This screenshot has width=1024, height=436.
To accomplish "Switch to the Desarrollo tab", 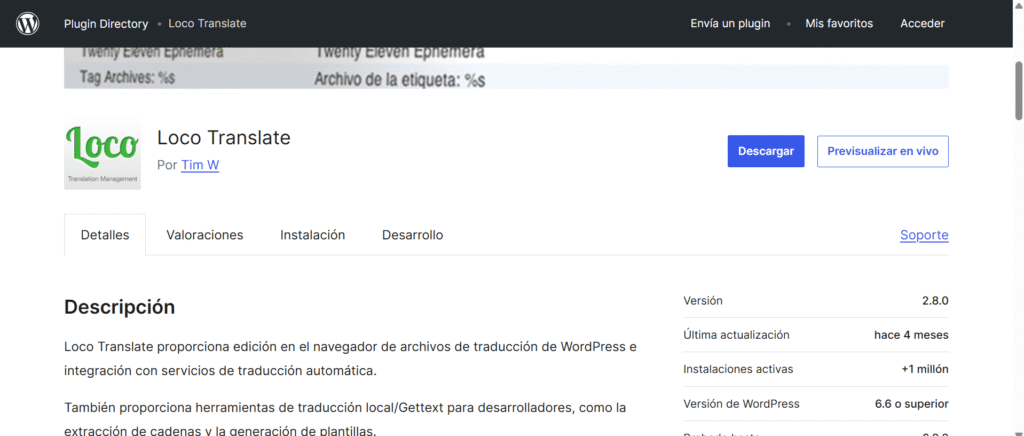I will [x=413, y=235].
